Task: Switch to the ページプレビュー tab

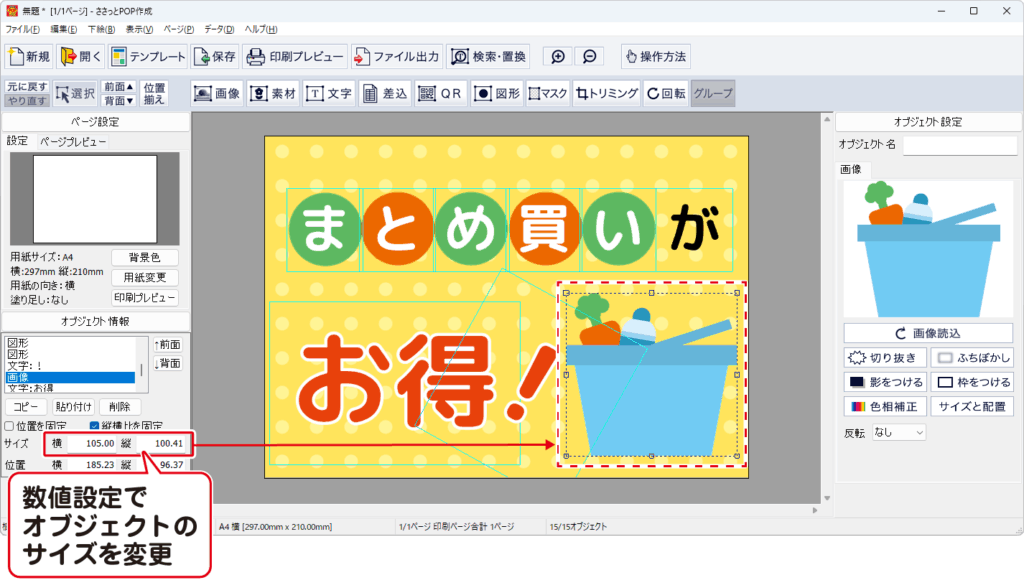Action: [x=73, y=142]
